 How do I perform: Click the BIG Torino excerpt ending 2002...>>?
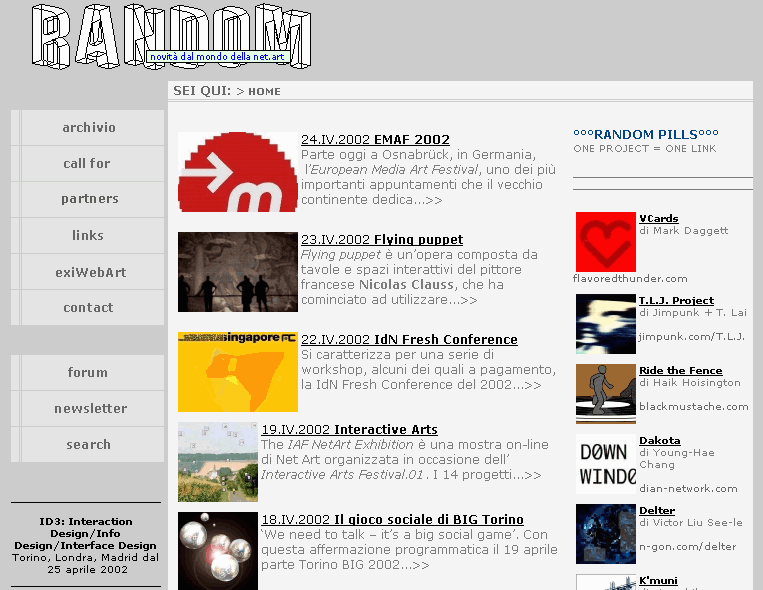(409, 550)
